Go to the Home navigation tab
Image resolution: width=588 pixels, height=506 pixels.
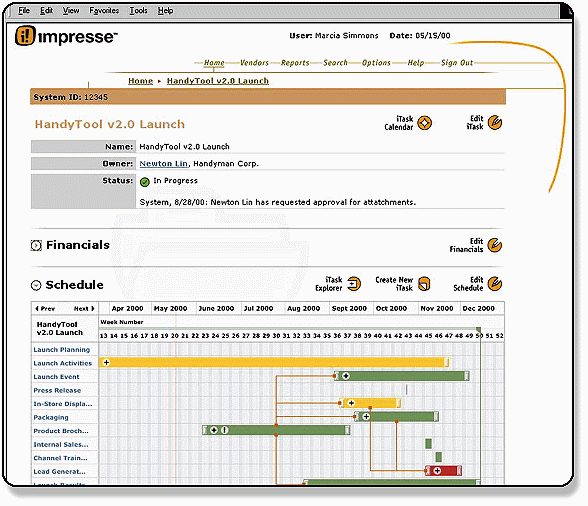(x=214, y=63)
